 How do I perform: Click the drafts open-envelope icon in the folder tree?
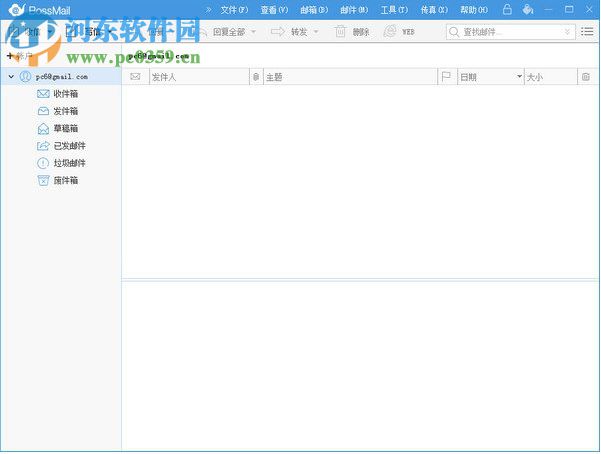43,128
